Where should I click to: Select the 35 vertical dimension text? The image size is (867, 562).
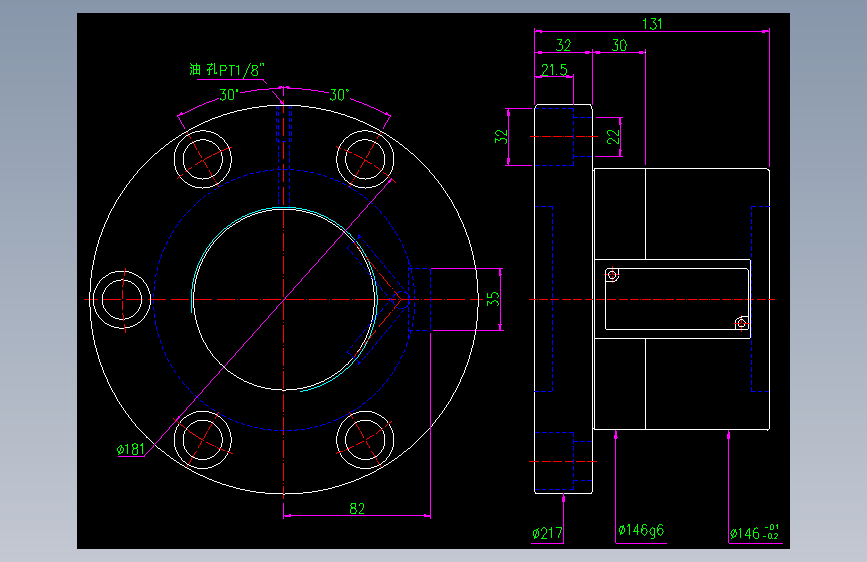click(493, 299)
